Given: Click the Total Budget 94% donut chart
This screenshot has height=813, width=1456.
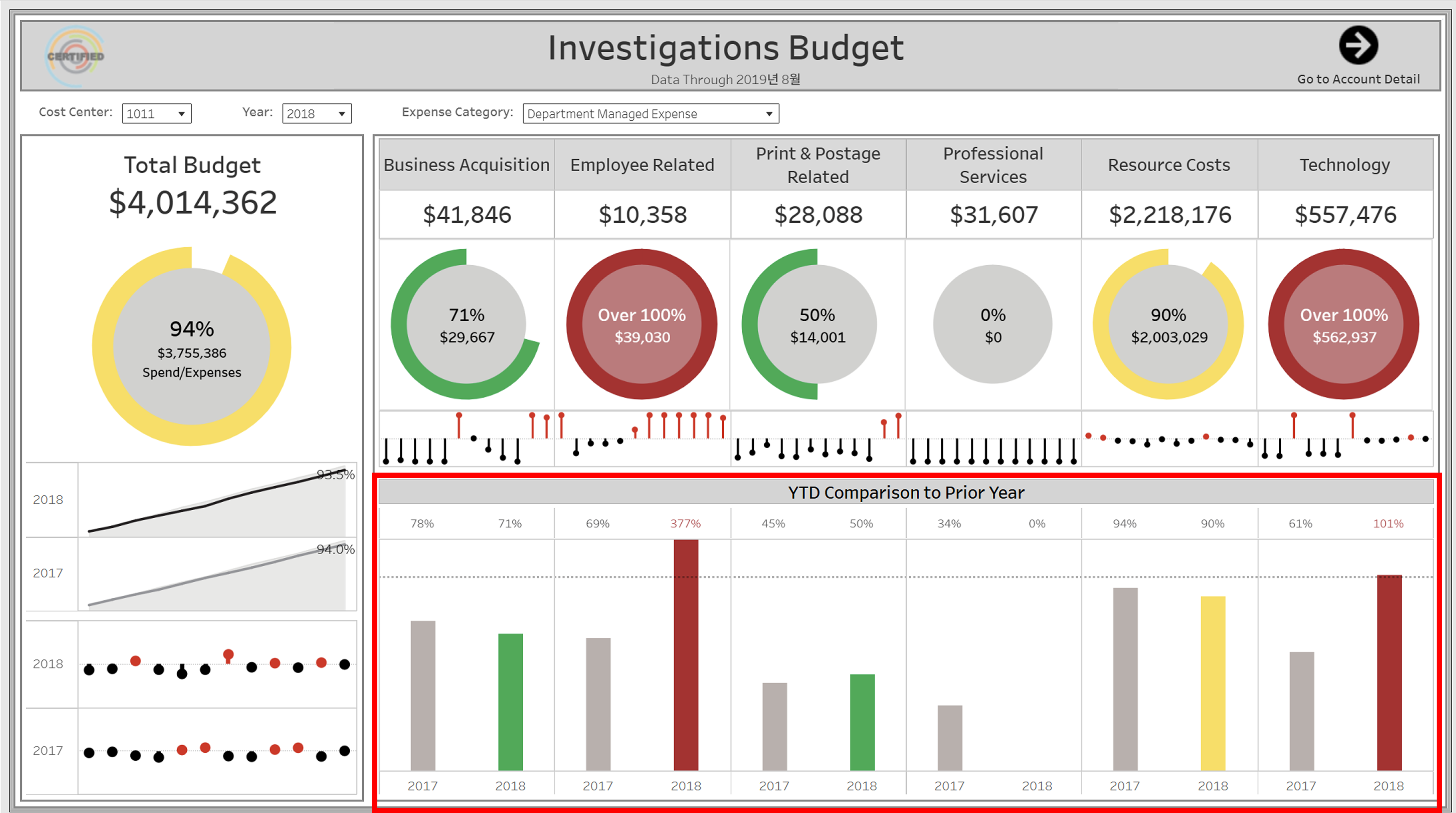Looking at the screenshot, I should pyautogui.click(x=192, y=346).
